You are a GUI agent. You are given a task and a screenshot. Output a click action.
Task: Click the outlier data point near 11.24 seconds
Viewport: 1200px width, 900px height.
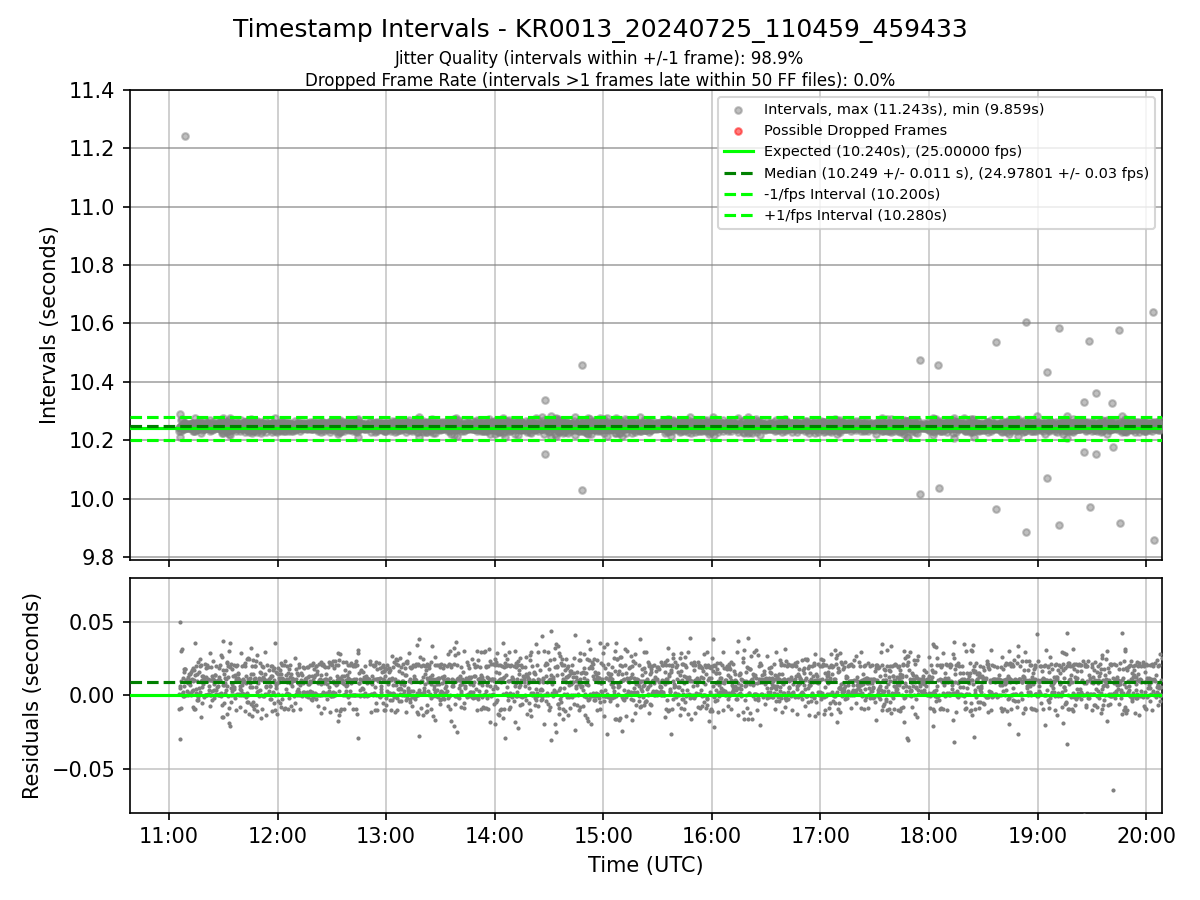click(x=185, y=136)
